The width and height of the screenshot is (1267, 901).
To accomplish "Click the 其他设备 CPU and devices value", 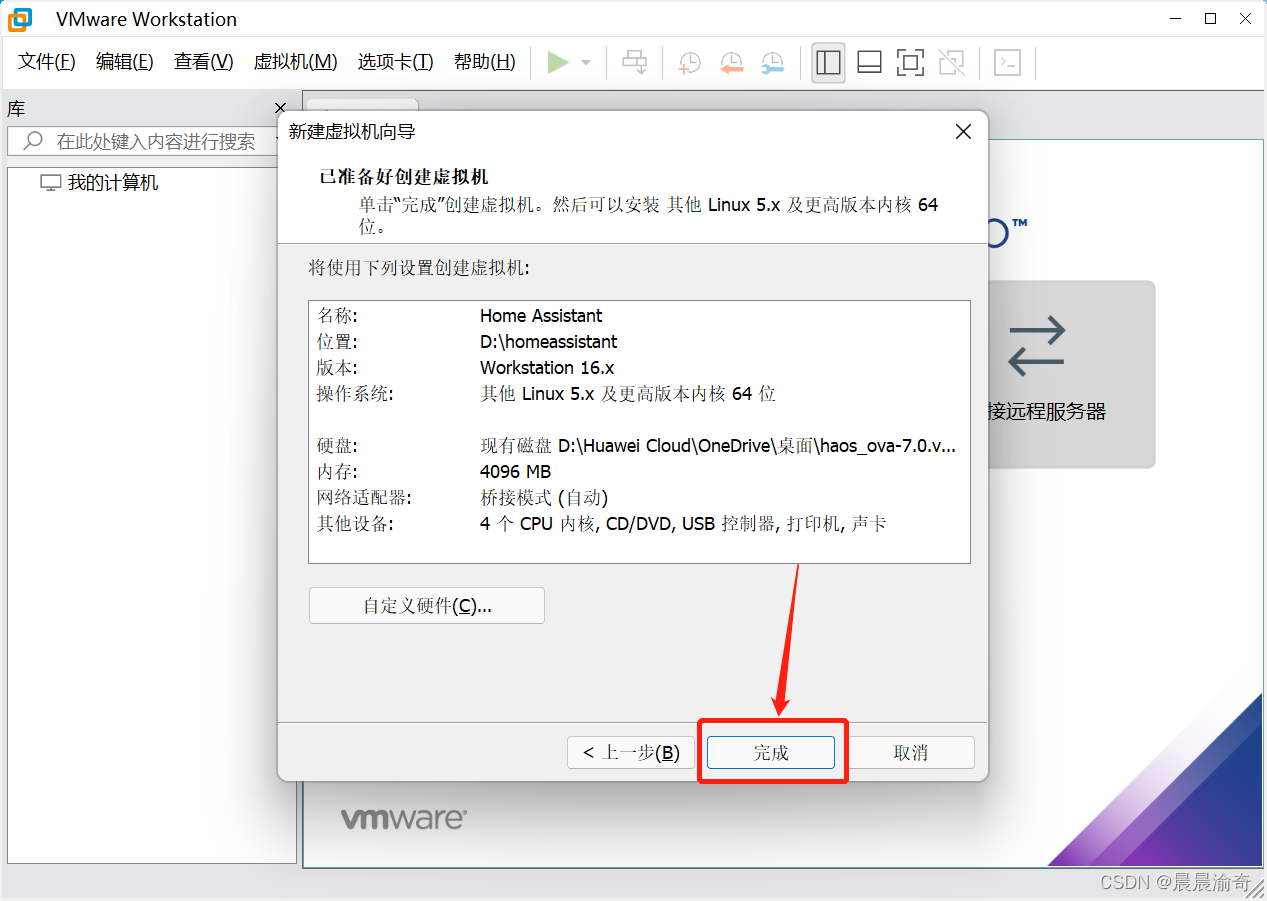I will pos(683,524).
